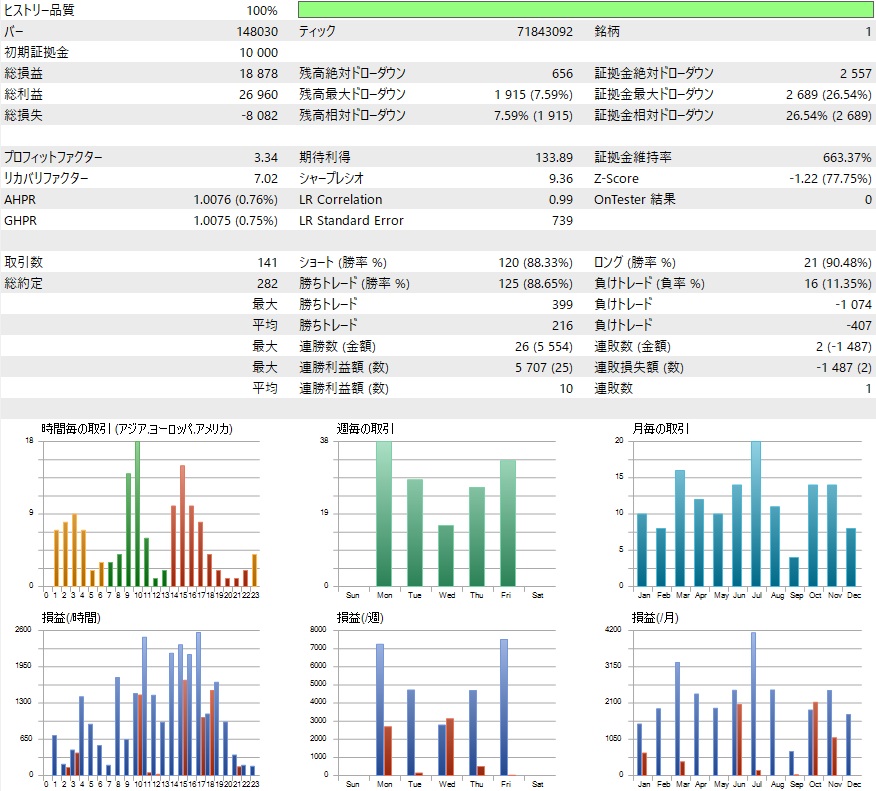Click the green history quality progress bar
Image resolution: width=876 pixels, height=791 pixels.
(x=585, y=10)
